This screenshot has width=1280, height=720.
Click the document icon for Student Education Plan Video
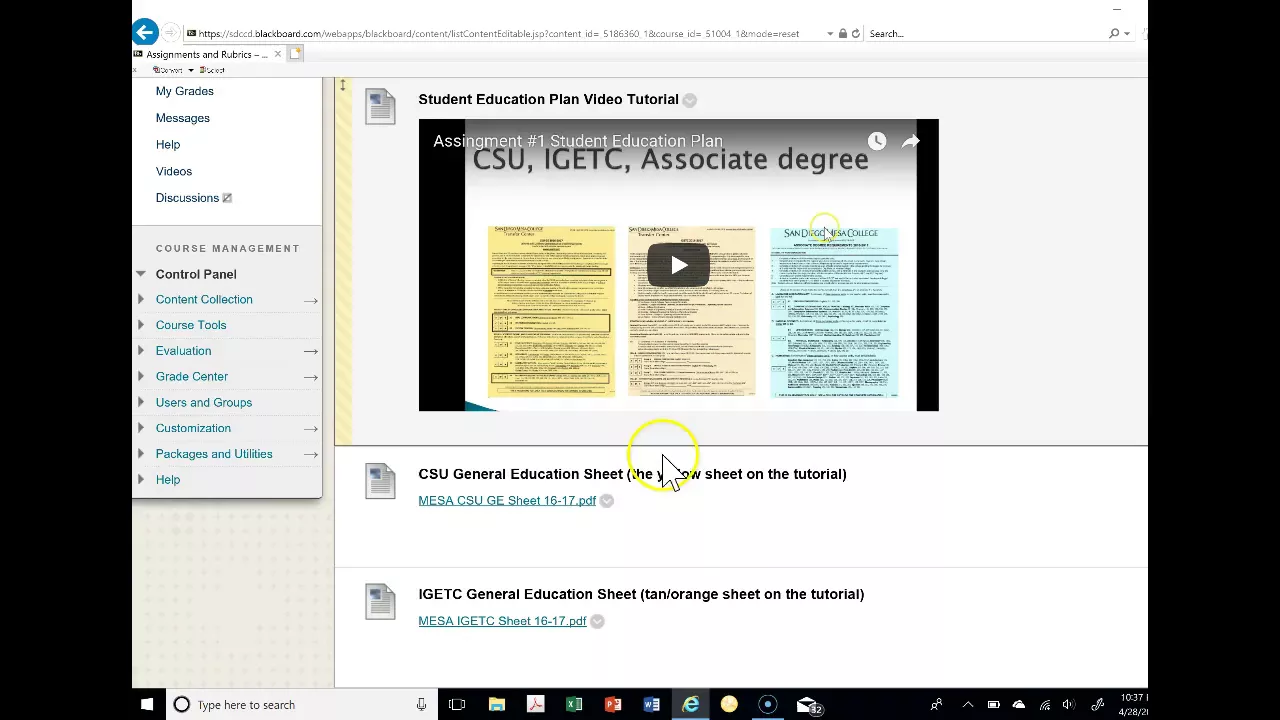(x=380, y=106)
